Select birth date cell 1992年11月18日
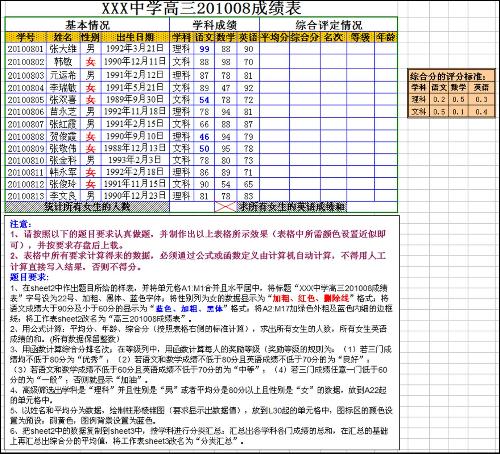Image resolution: width=500 pixels, height=454 pixels. point(135,111)
